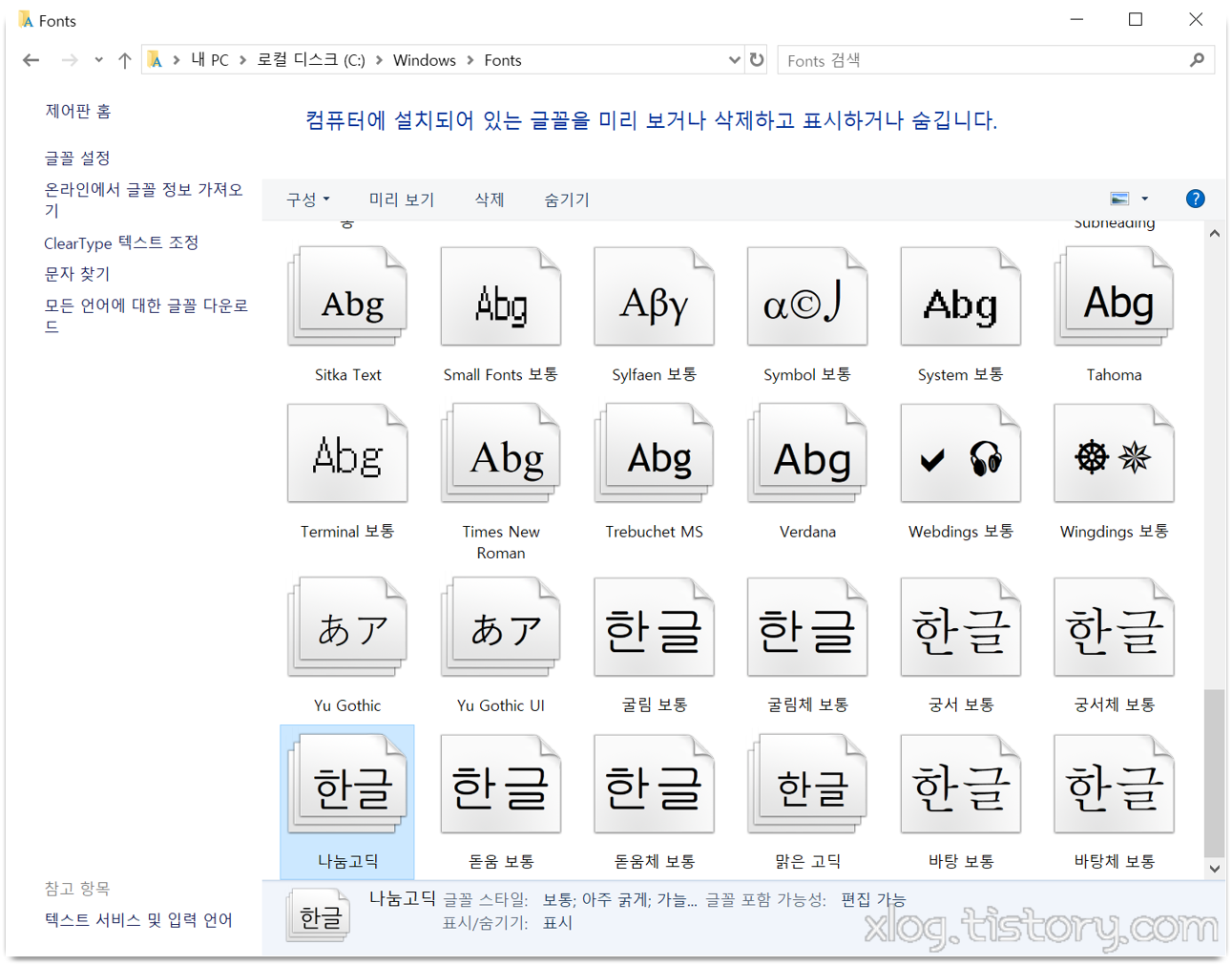This screenshot has height=966, width=1232.
Task: Navigate to Windows in breadcrumb
Action: coord(425,60)
